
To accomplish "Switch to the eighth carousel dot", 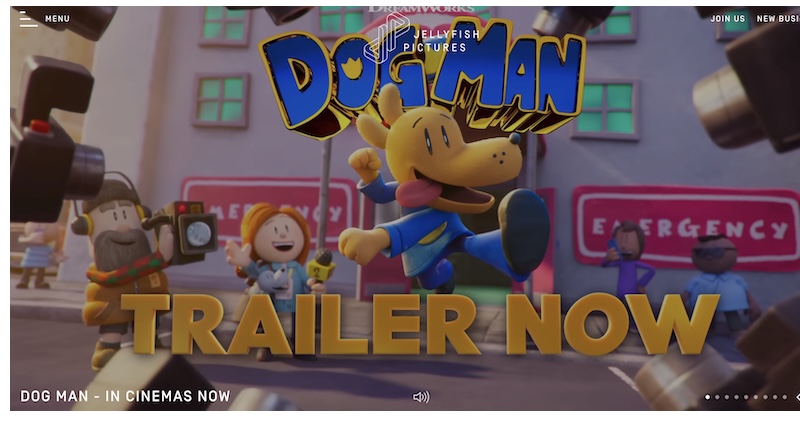I will [x=775, y=397].
